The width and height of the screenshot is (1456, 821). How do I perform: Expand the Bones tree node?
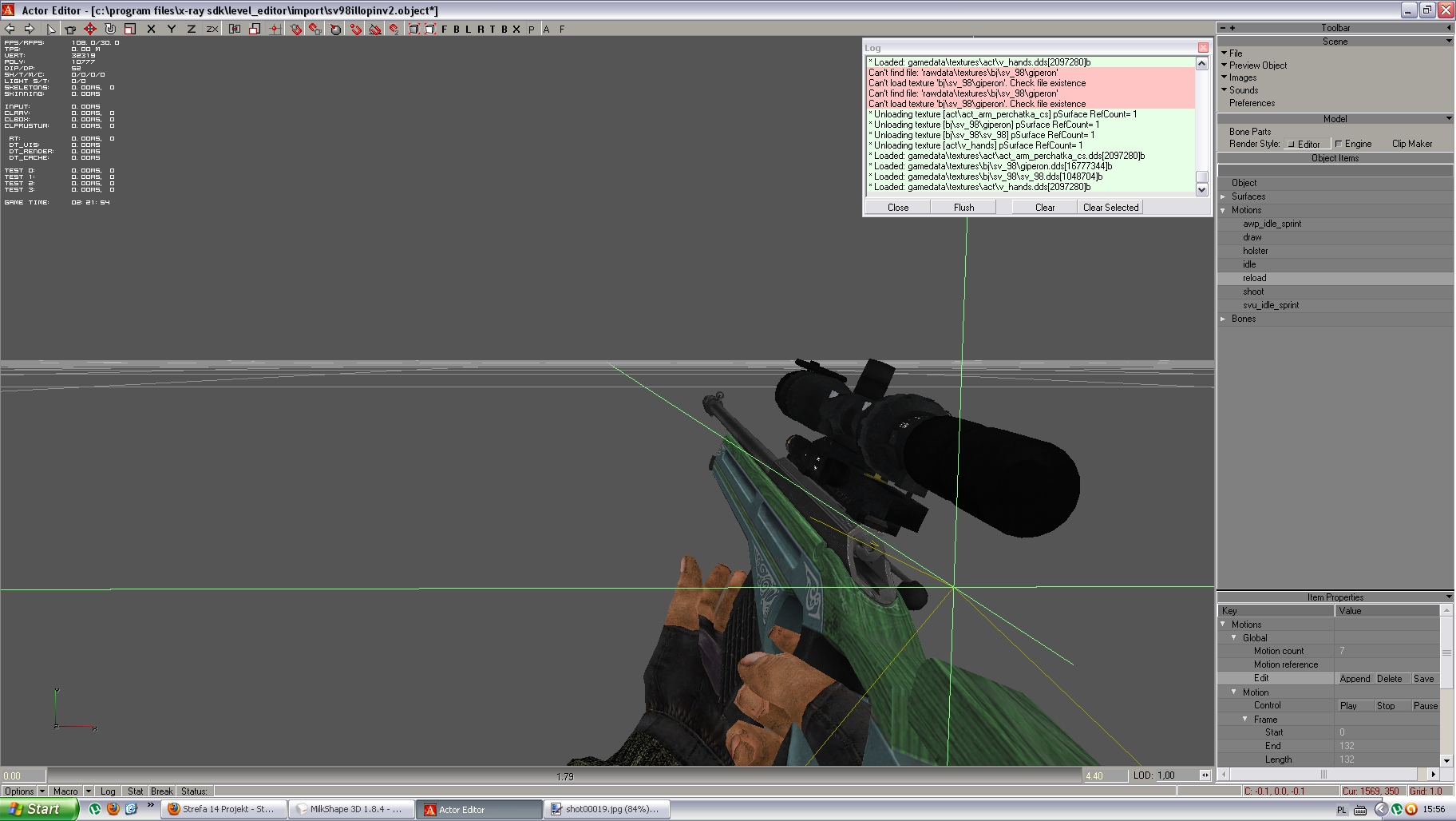(x=1224, y=319)
